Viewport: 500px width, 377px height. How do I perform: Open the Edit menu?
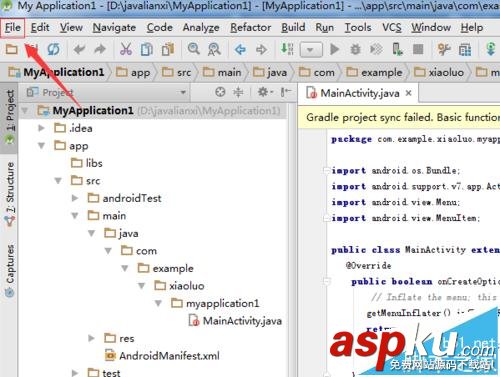(x=40, y=27)
